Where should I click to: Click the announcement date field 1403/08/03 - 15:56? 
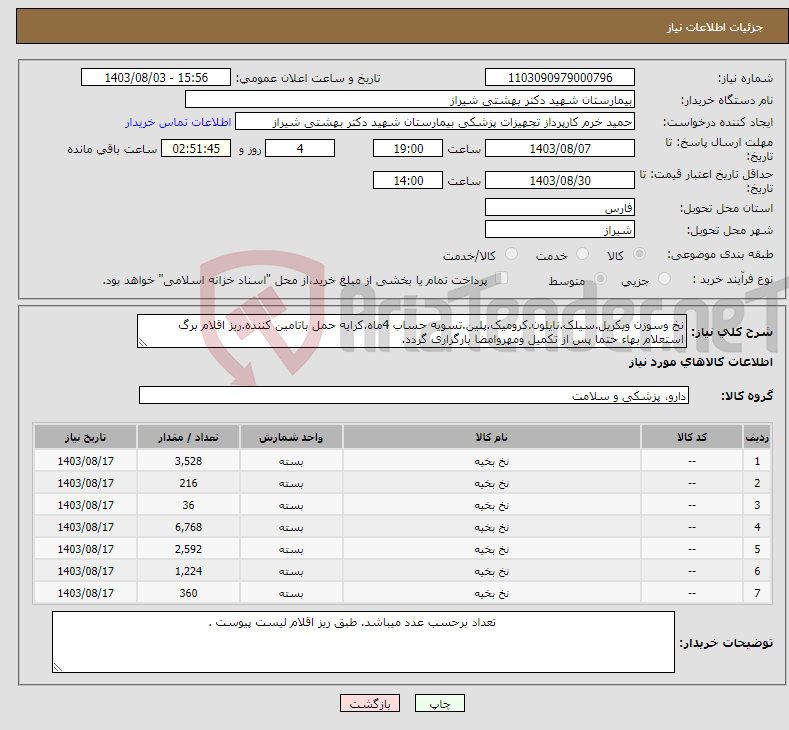click(x=156, y=77)
